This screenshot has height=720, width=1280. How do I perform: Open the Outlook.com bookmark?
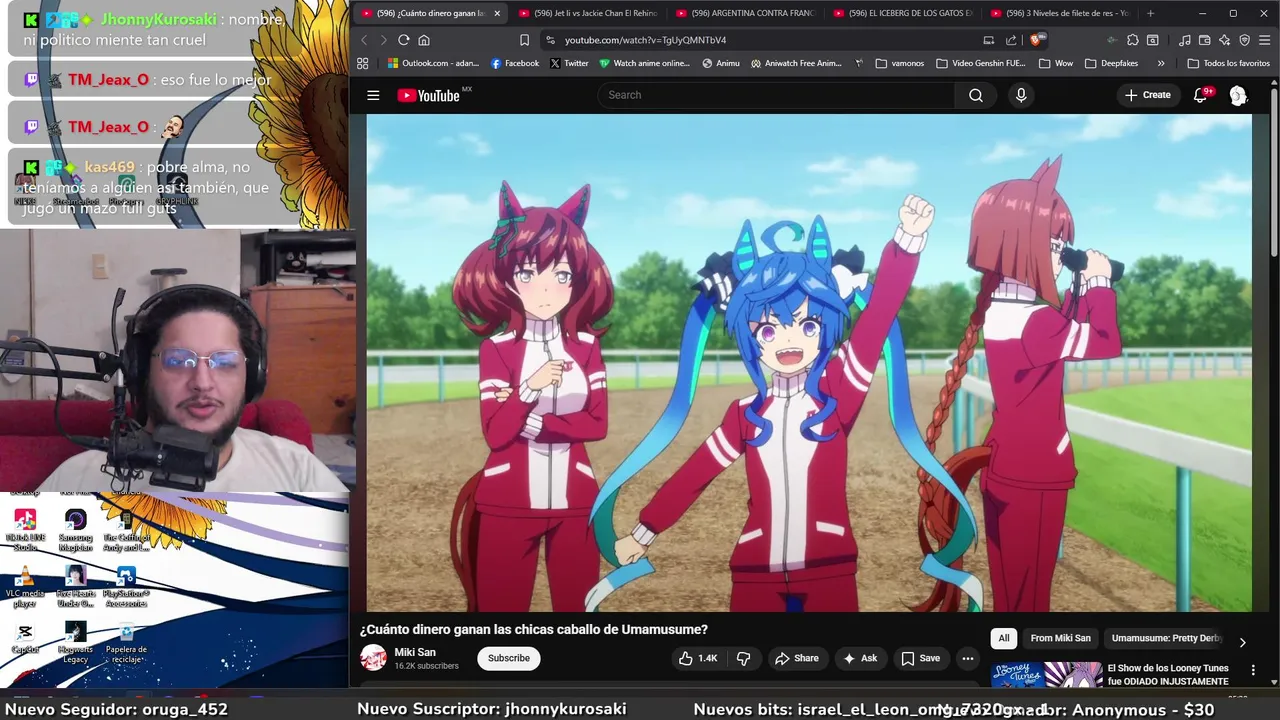point(433,63)
